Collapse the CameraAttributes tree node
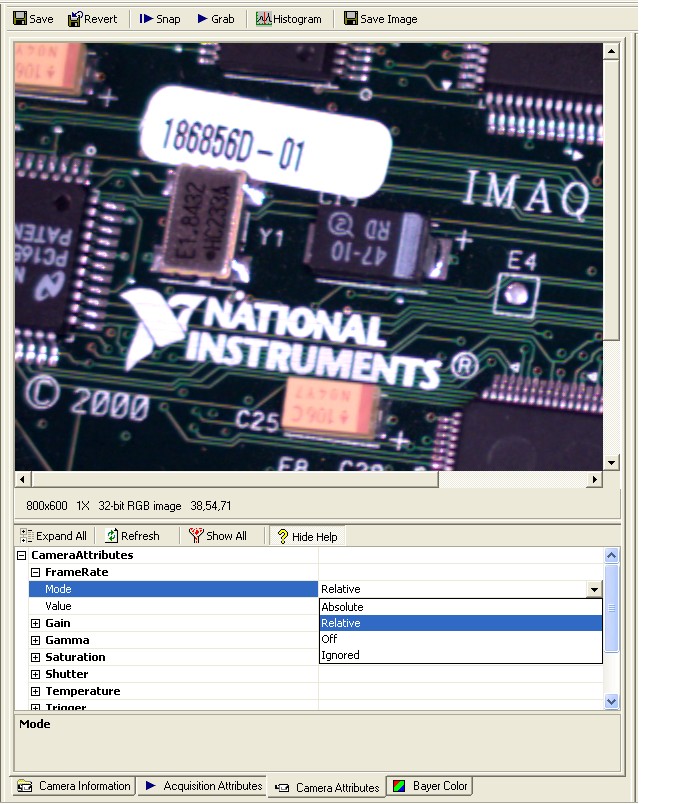 [22, 556]
